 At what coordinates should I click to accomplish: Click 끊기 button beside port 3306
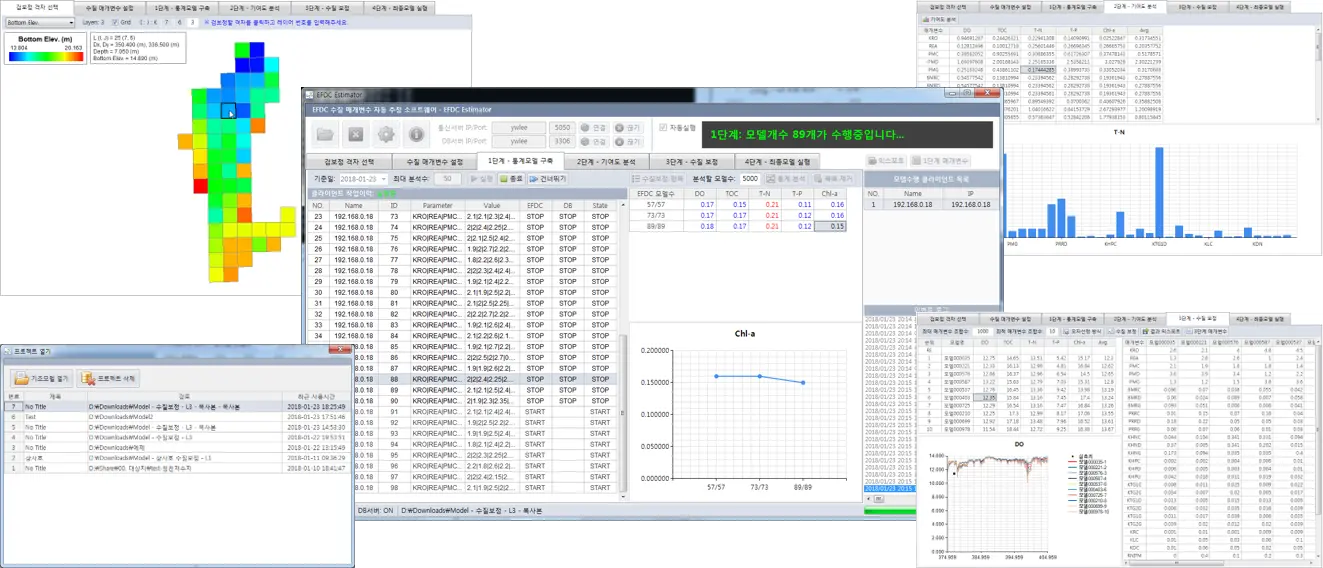click(x=628, y=142)
